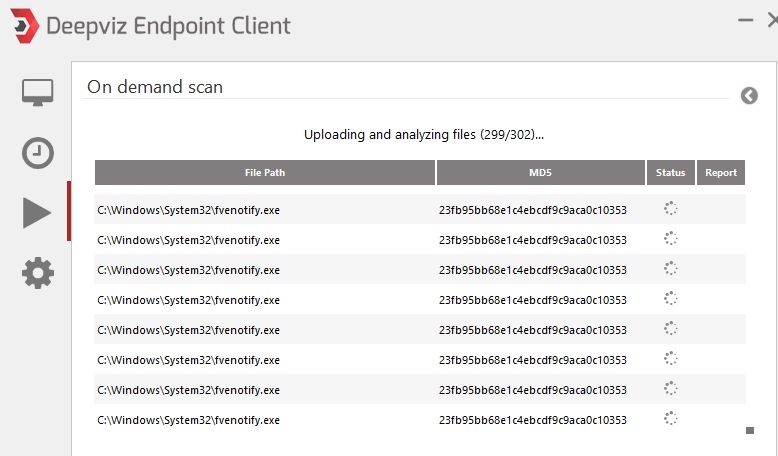Click the red Deepviz logo icon
Viewport: 778px width, 456px height.
point(21,24)
